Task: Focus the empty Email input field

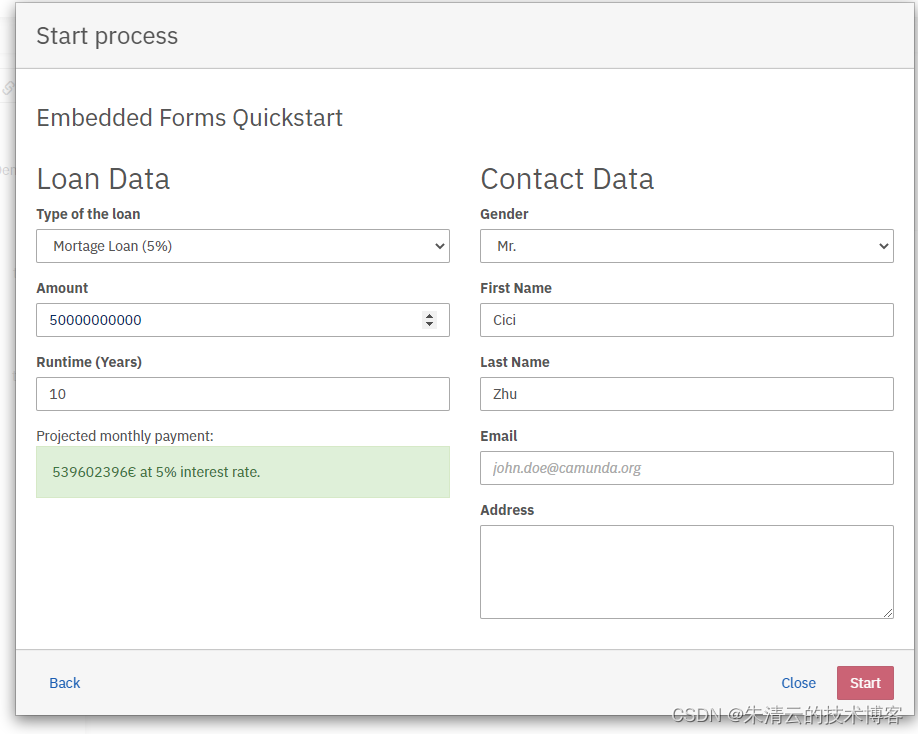Action: [686, 468]
